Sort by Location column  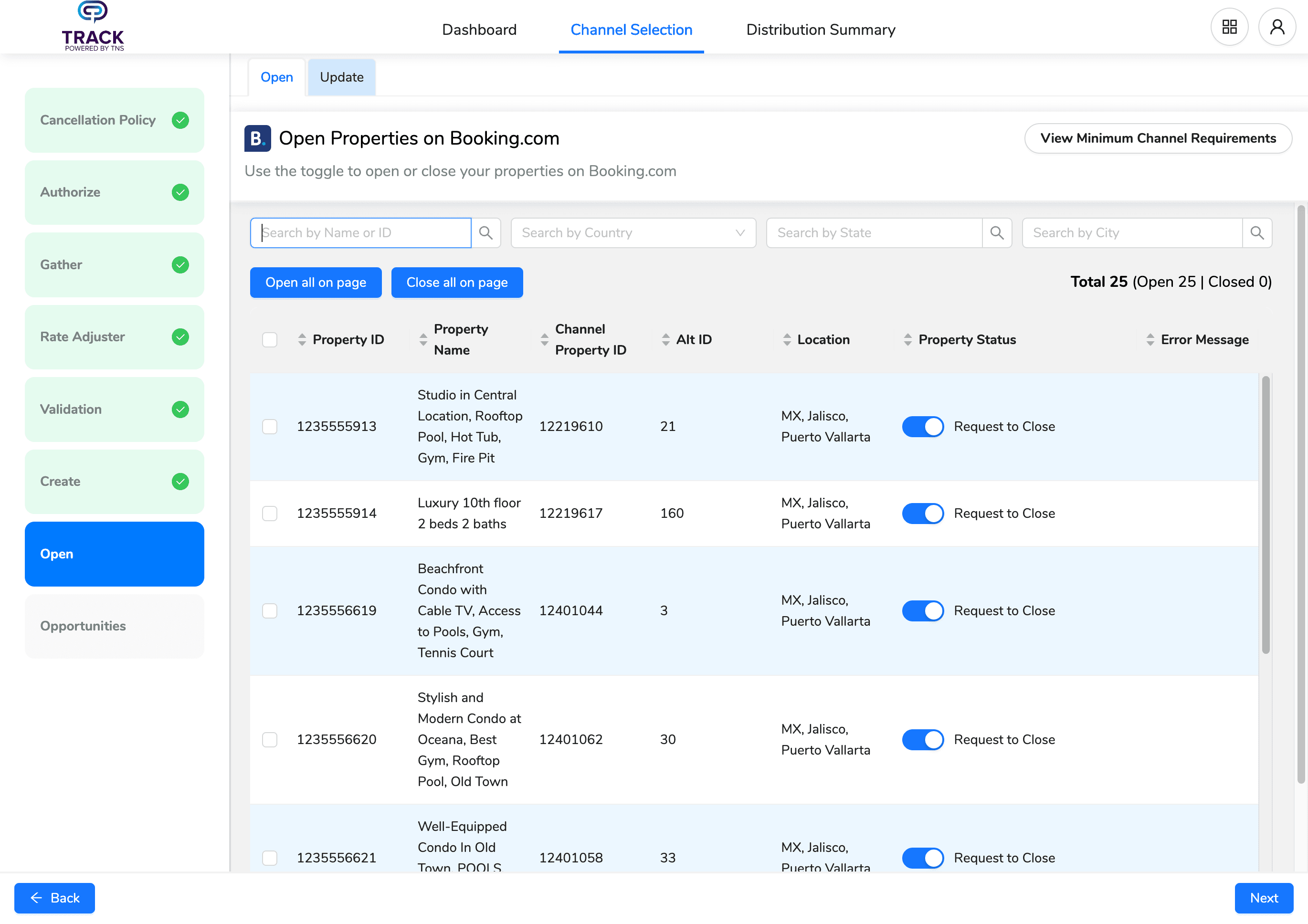pyautogui.click(x=787, y=340)
